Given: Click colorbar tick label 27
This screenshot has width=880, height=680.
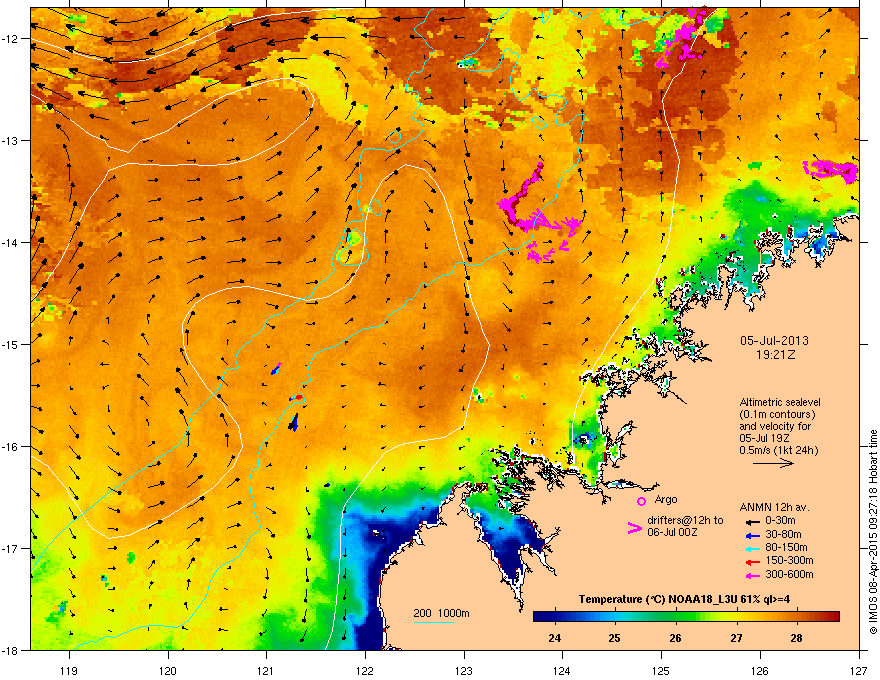Looking at the screenshot, I should click(x=736, y=638).
